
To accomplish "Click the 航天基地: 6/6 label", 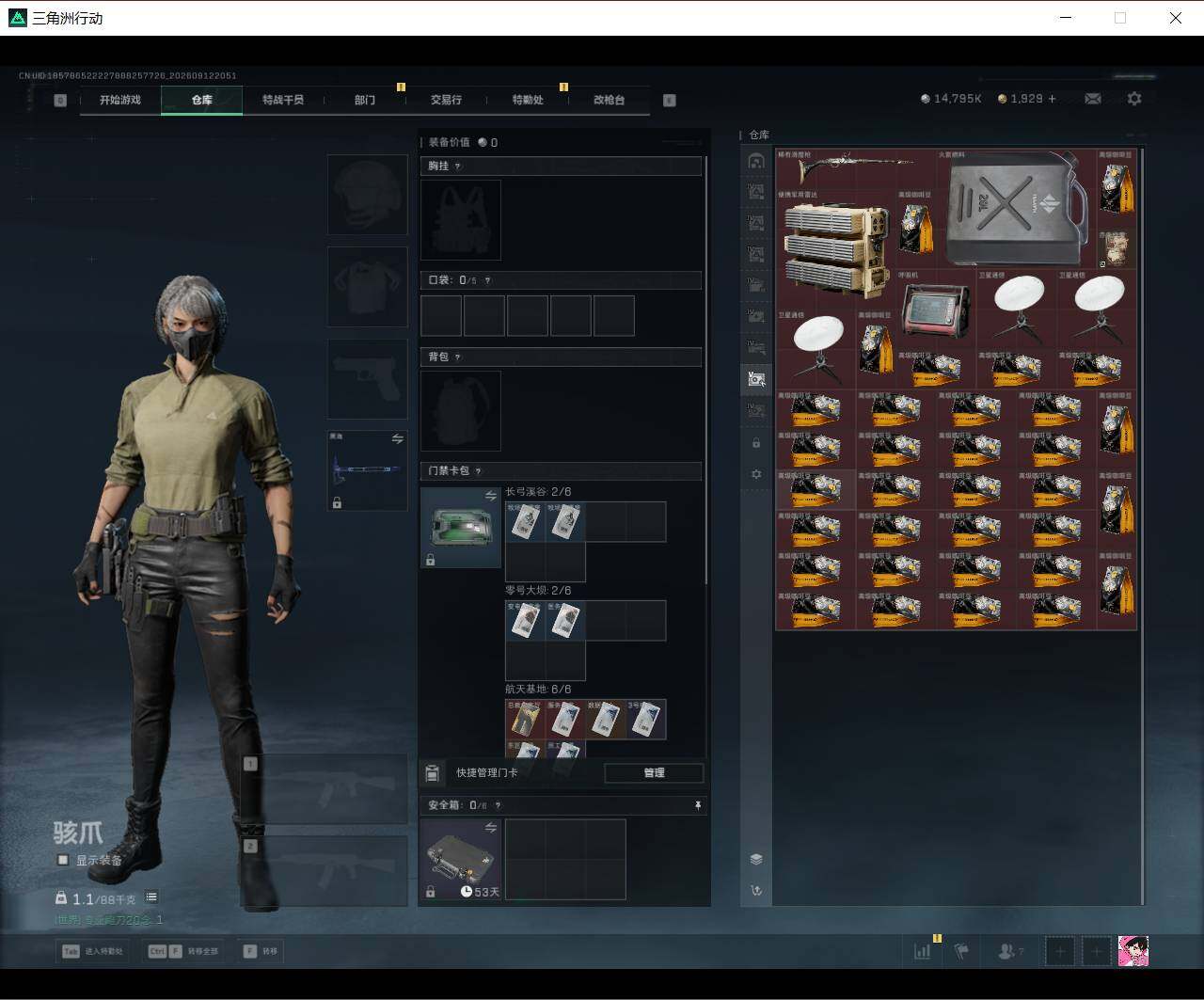I will (538, 690).
